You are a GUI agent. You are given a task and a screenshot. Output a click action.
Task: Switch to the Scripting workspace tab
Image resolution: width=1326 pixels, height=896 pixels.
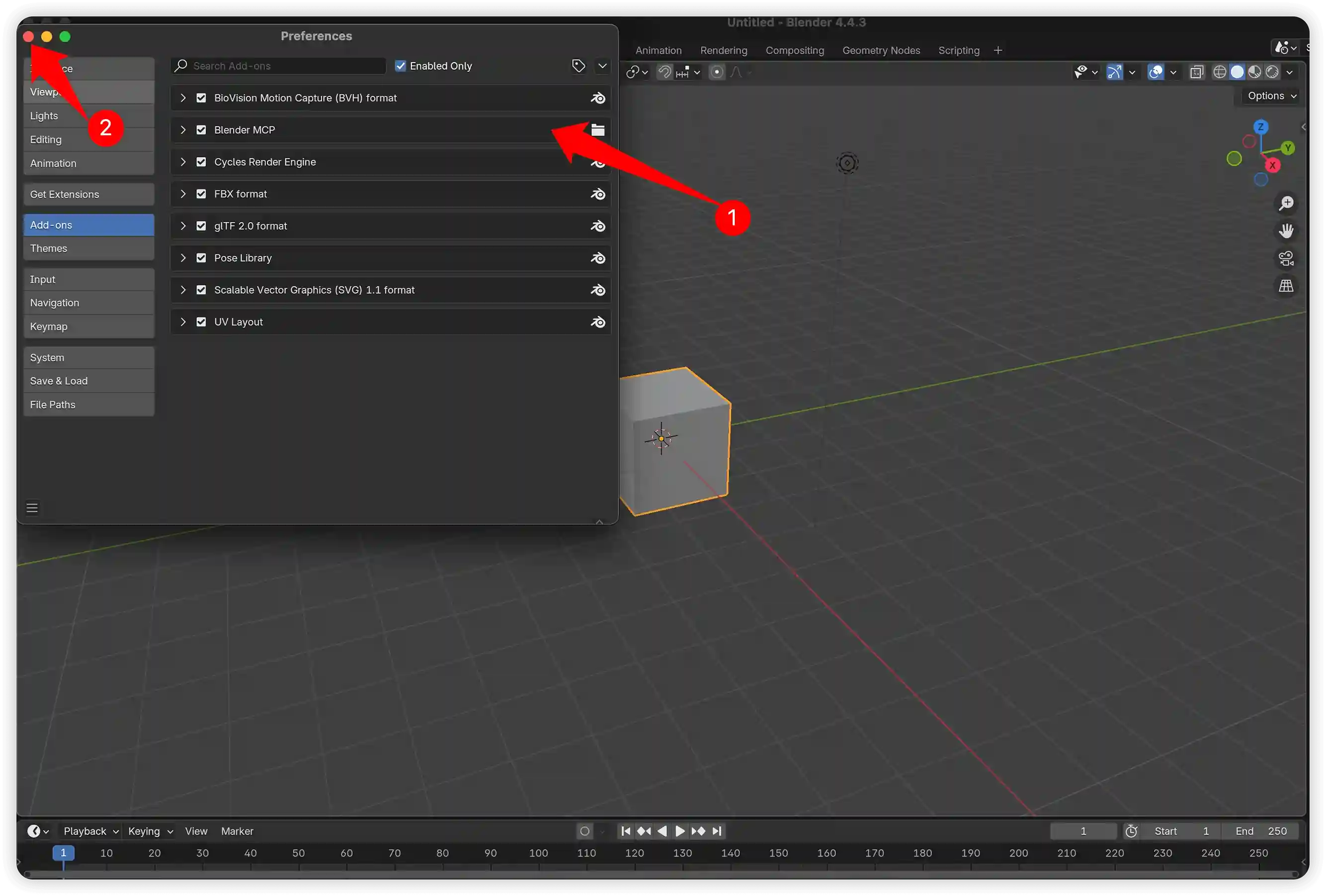pyautogui.click(x=959, y=50)
